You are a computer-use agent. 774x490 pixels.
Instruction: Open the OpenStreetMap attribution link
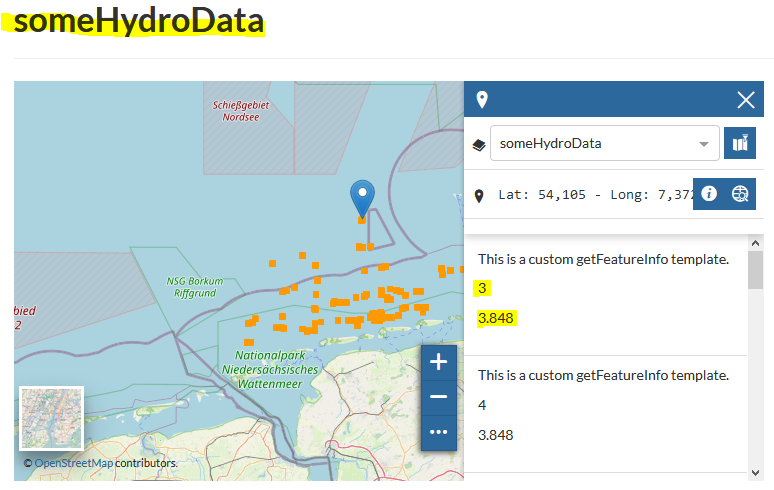coord(74,463)
